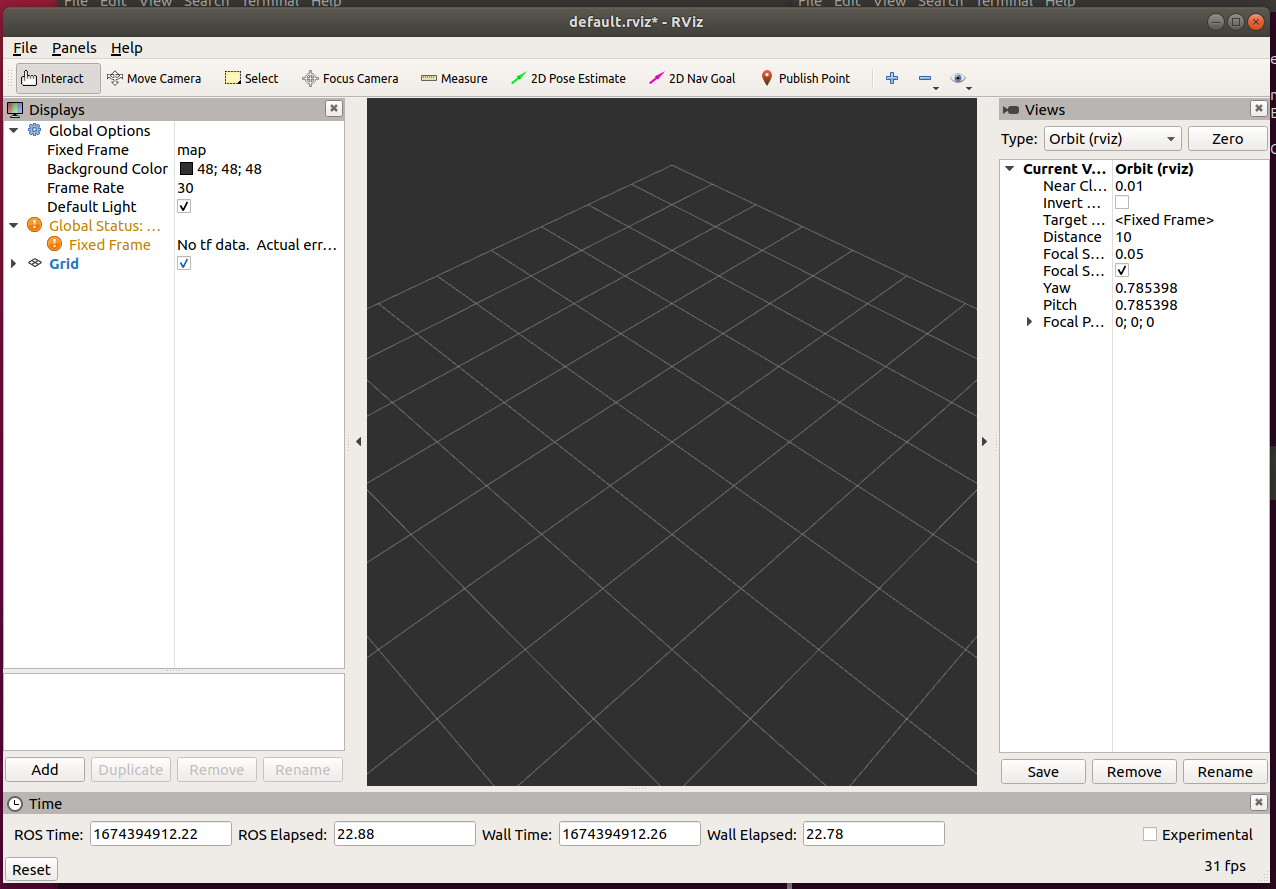Toggle the Focal Shape Fixed Size checkbox

pos(1122,270)
